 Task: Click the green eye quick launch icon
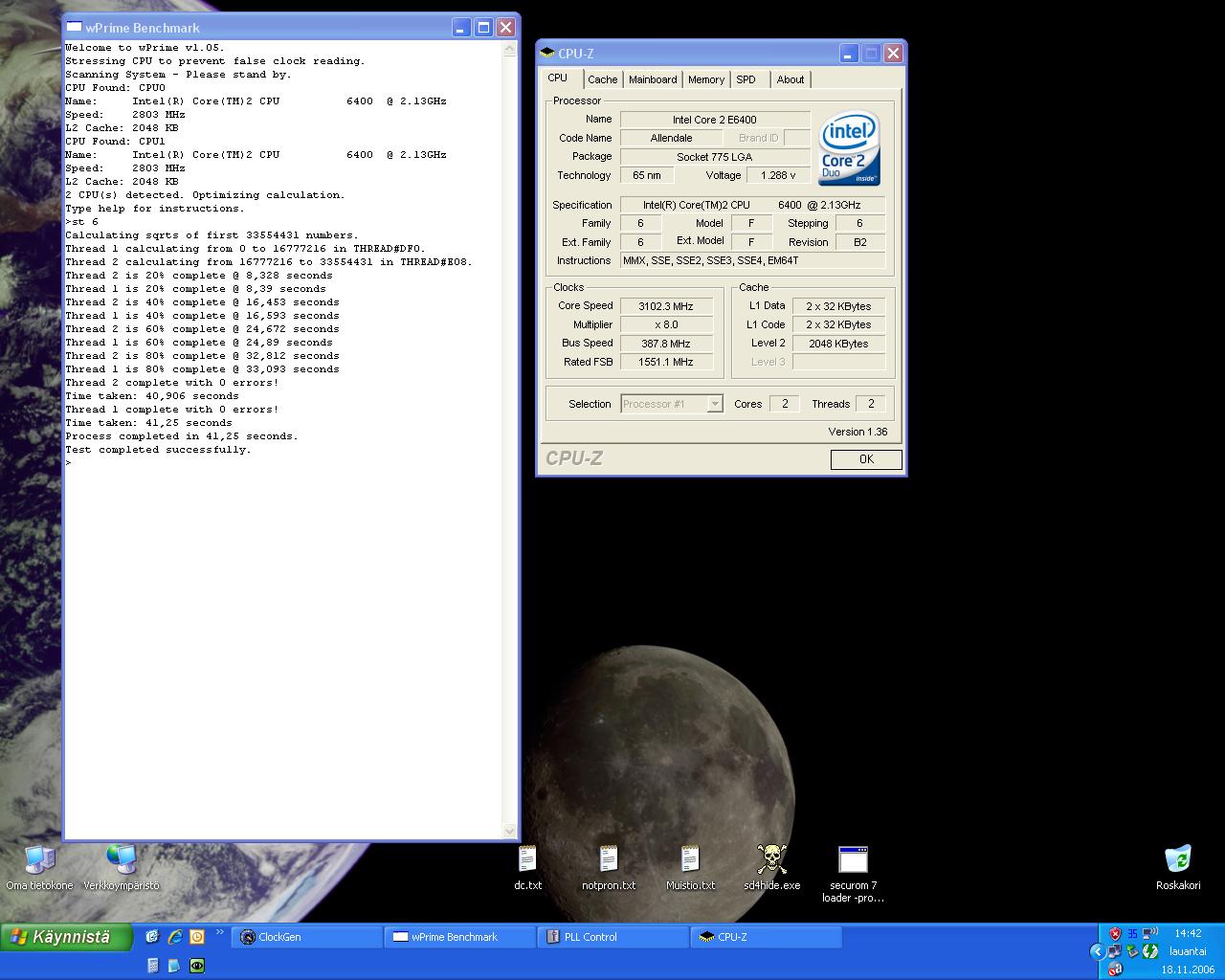[x=197, y=966]
